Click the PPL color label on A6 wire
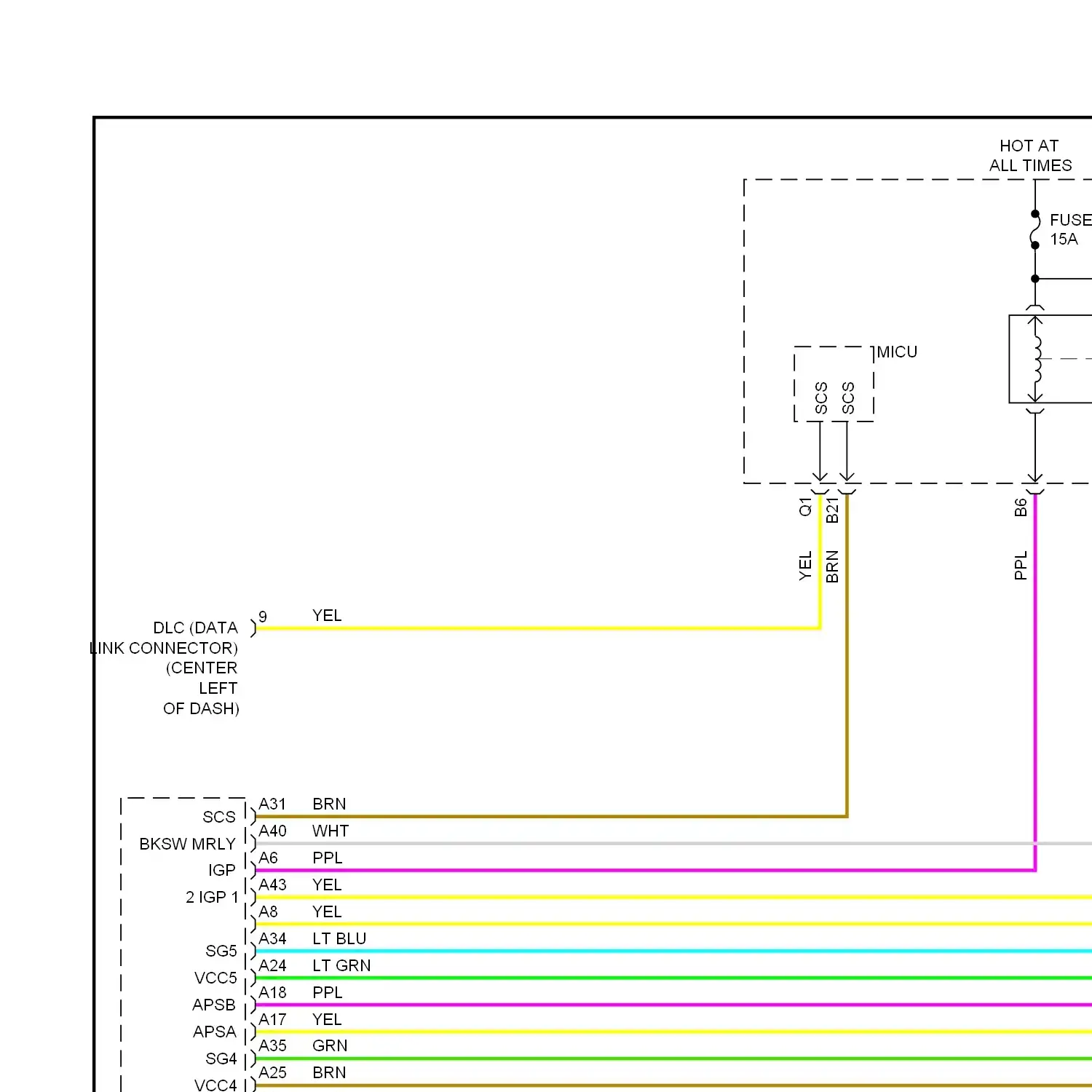 327,858
